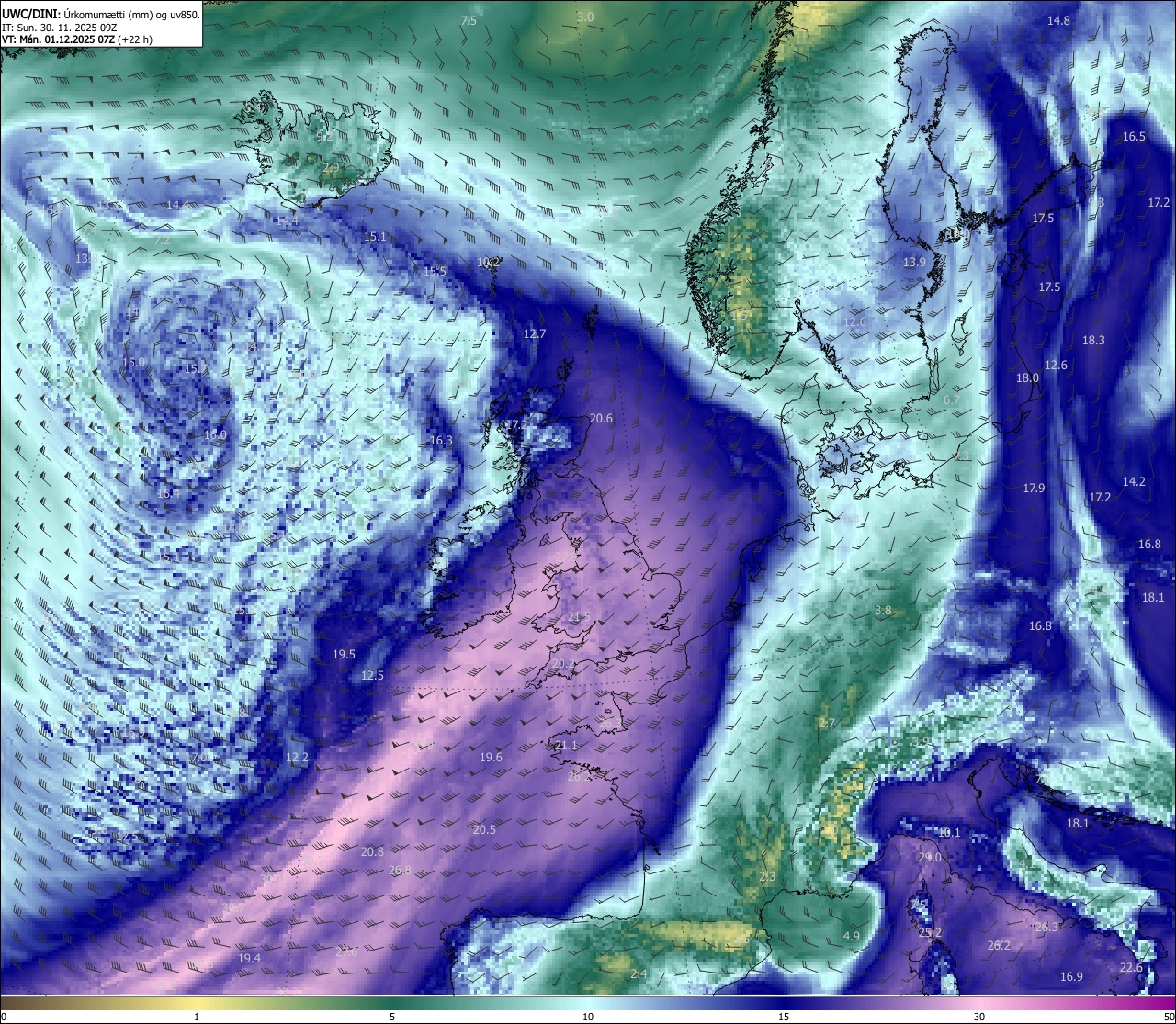
Task: Click the 20.6 value over the North Sea
Action: [601, 418]
